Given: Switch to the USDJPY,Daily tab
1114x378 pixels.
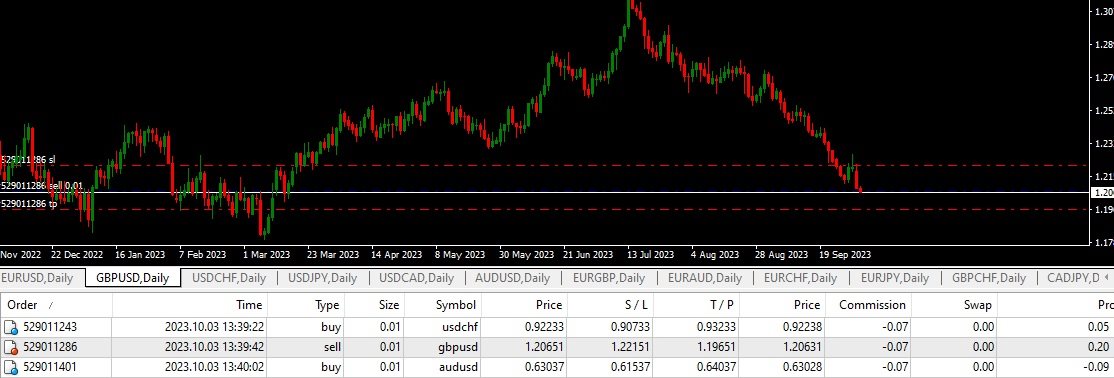Looking at the screenshot, I should 323,278.
